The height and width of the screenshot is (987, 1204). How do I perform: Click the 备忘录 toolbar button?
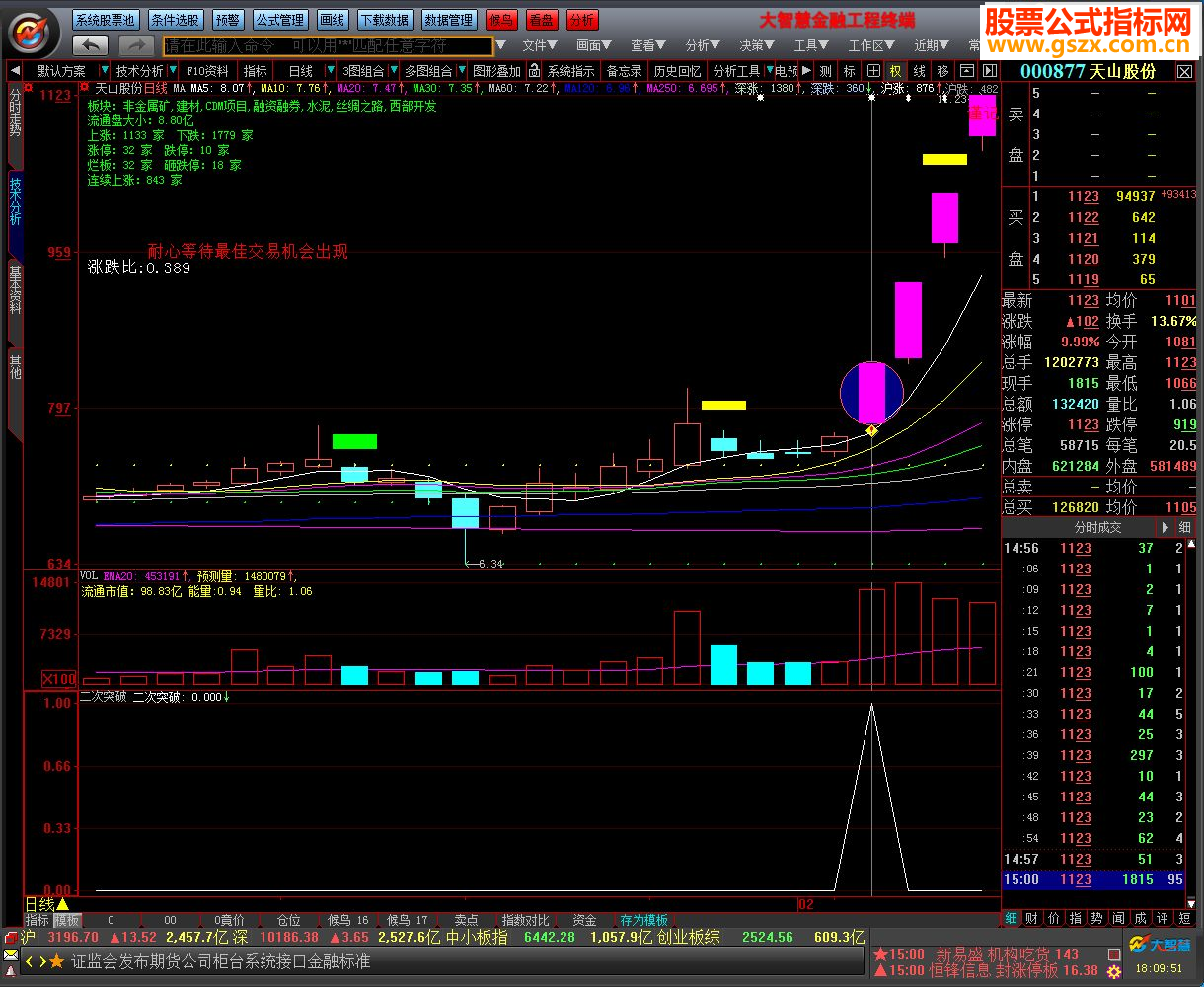pos(624,71)
